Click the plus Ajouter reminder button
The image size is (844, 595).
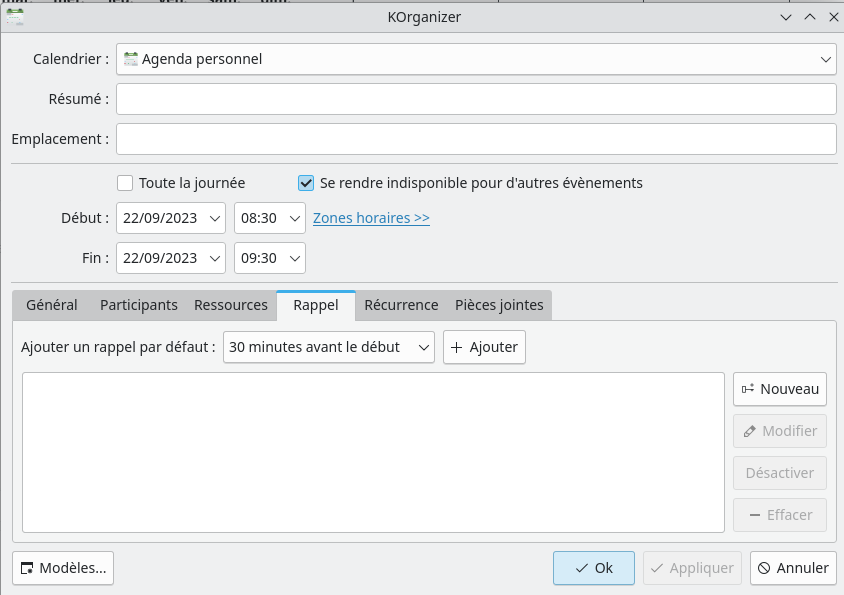point(484,347)
